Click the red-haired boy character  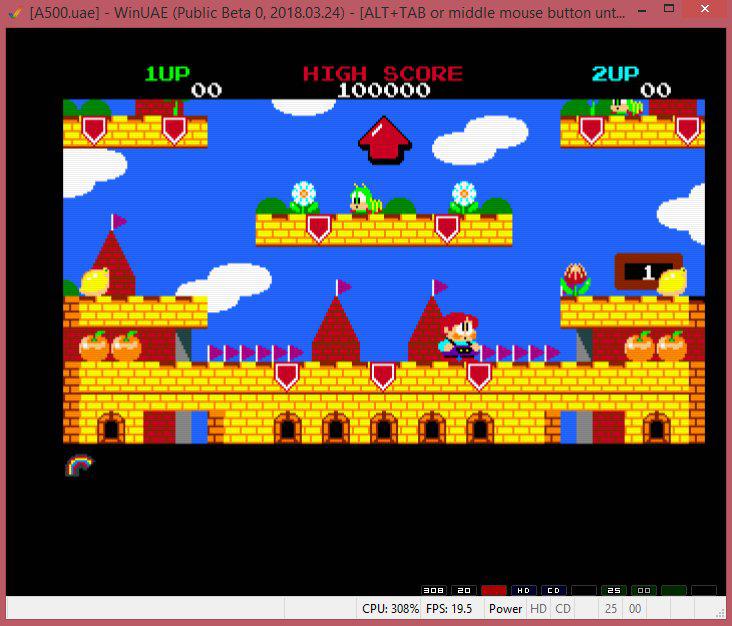[459, 336]
